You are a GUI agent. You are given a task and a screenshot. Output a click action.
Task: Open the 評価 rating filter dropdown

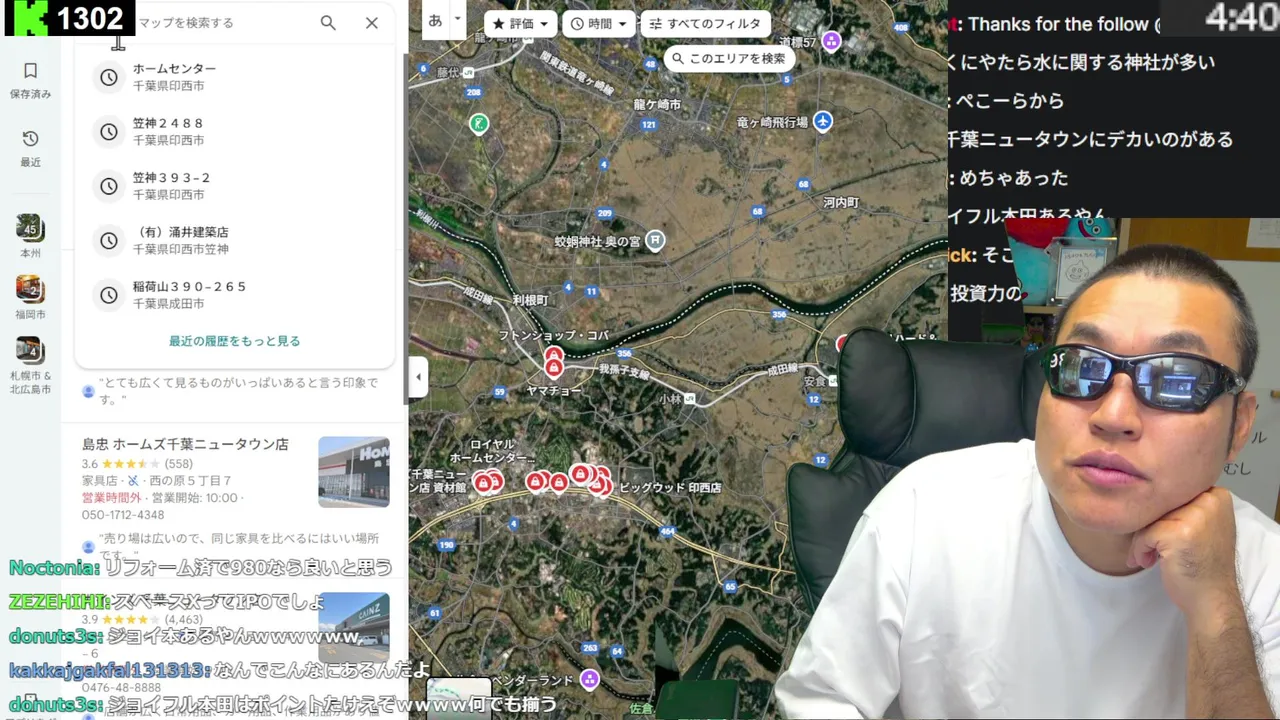point(520,24)
